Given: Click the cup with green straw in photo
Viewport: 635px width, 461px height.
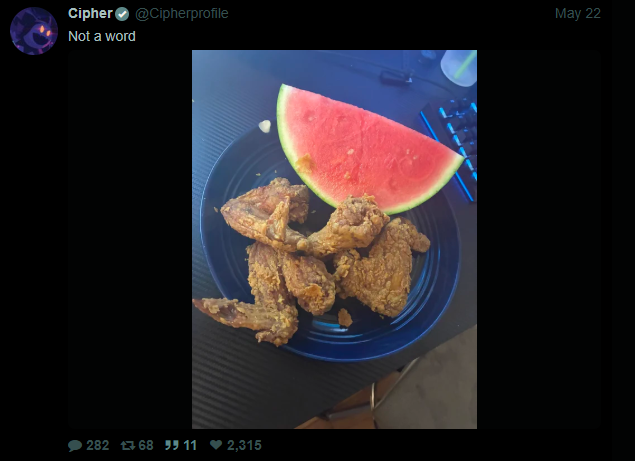Looking at the screenshot, I should point(459,68).
